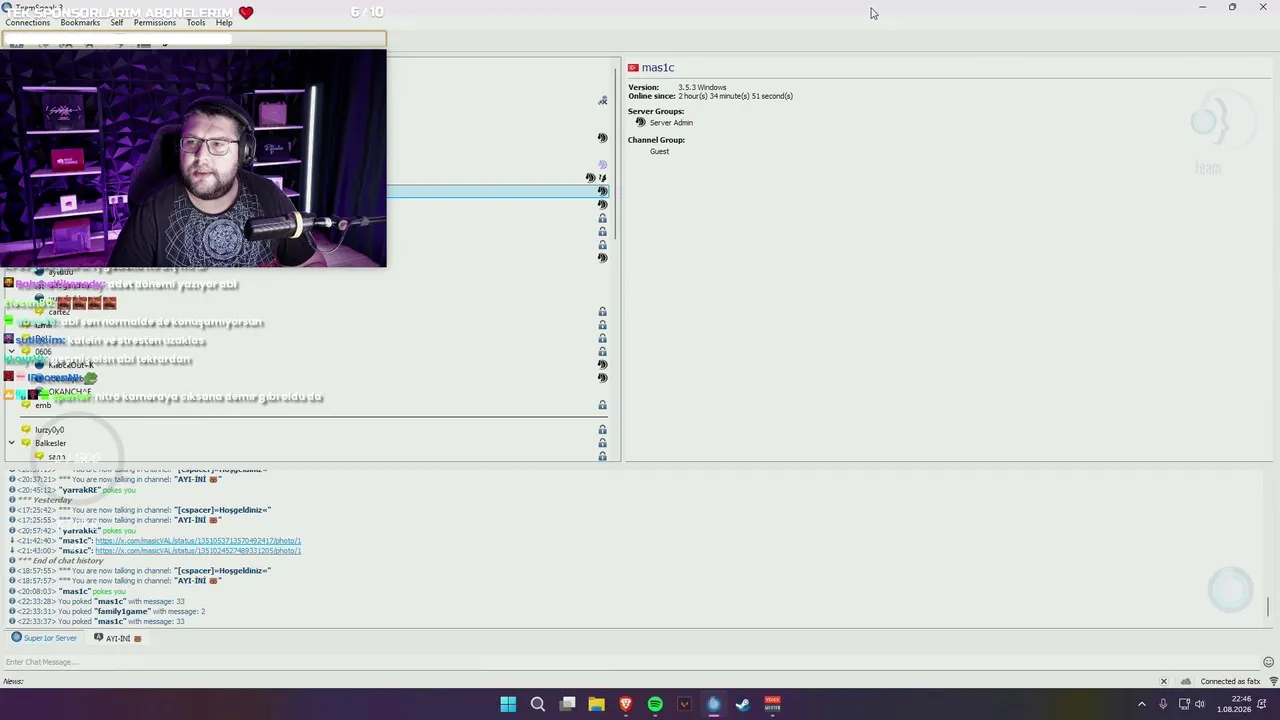The image size is (1280, 720).
Task: Click the cloud sync status icon
Action: point(1186,681)
